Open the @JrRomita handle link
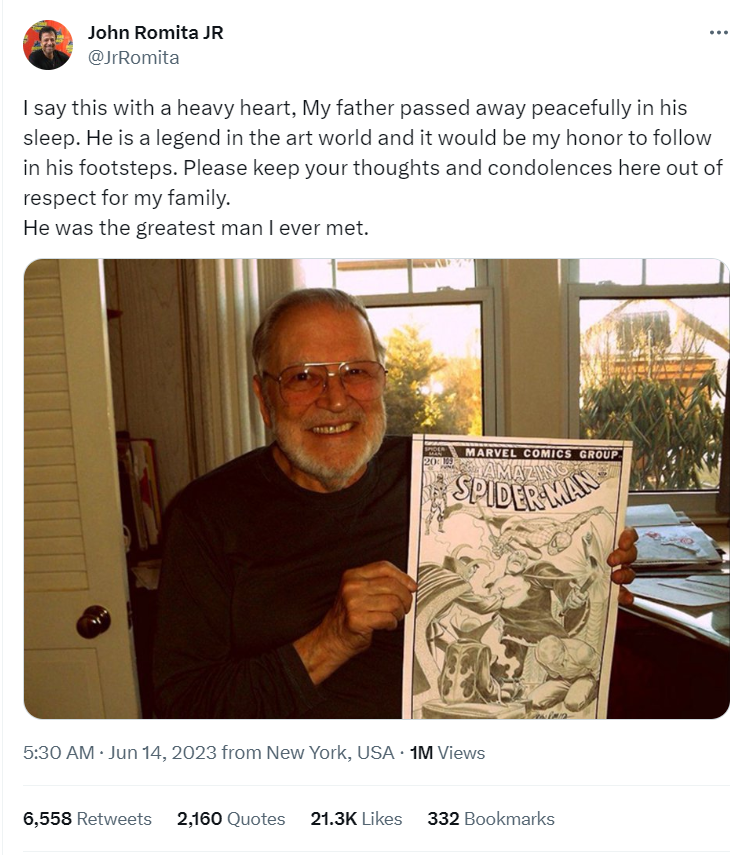Viewport: 730px width, 855px height. tap(134, 58)
